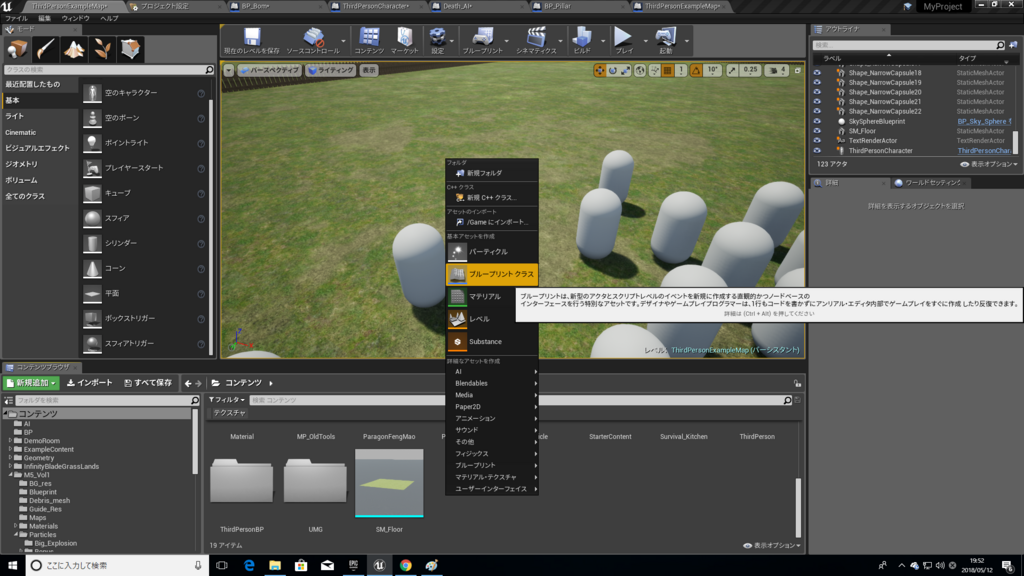Toggle visibility of Shape_NarrowCapsule20

point(817,92)
